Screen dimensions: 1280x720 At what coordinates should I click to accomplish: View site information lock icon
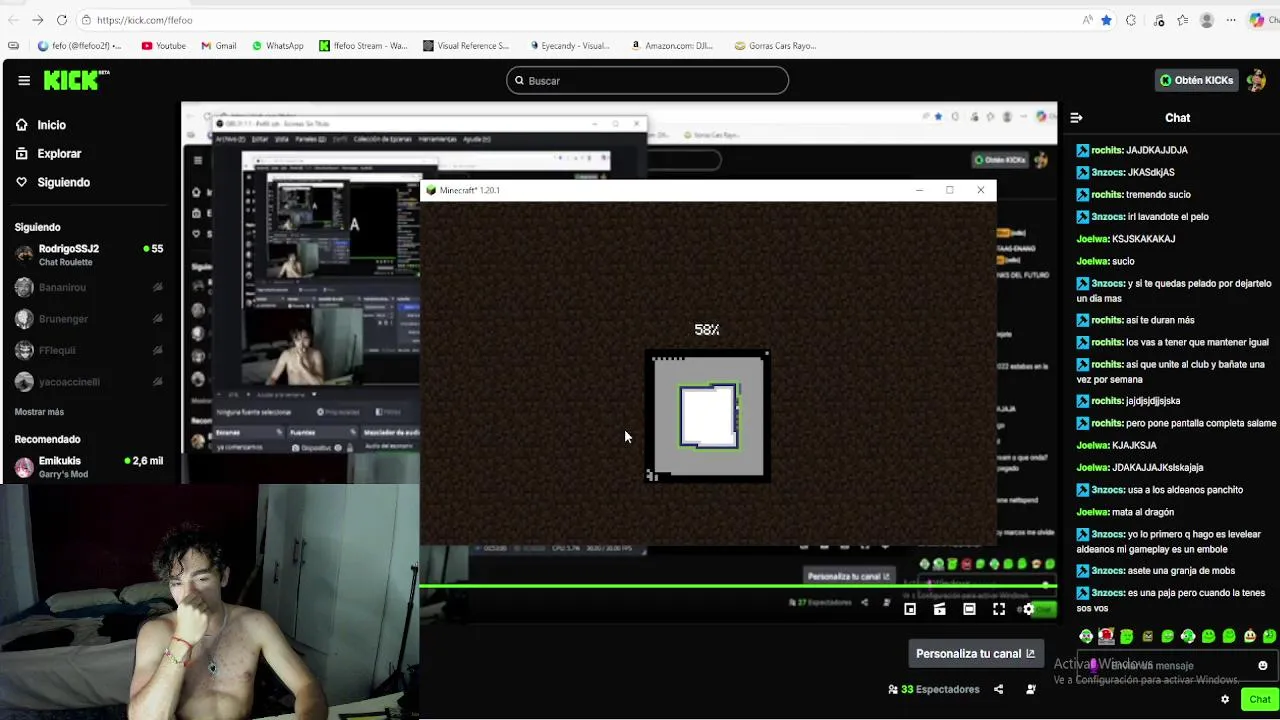pos(87,20)
